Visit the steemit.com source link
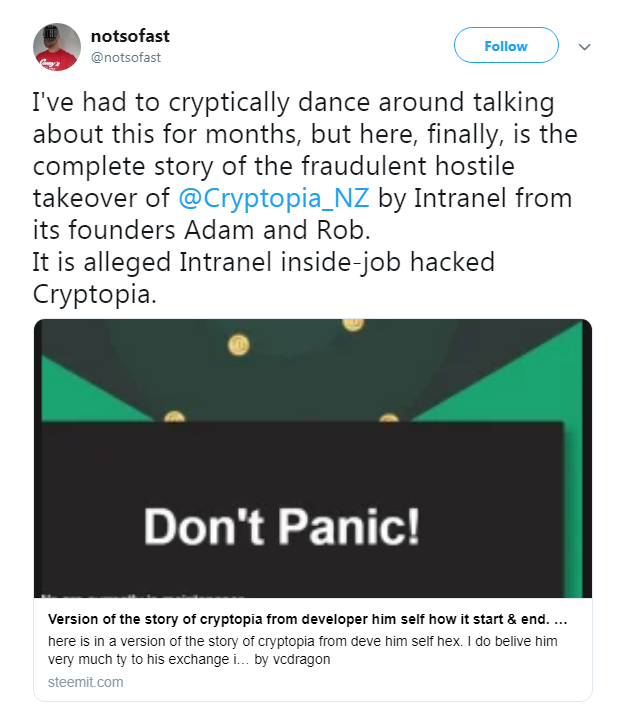 [85, 682]
